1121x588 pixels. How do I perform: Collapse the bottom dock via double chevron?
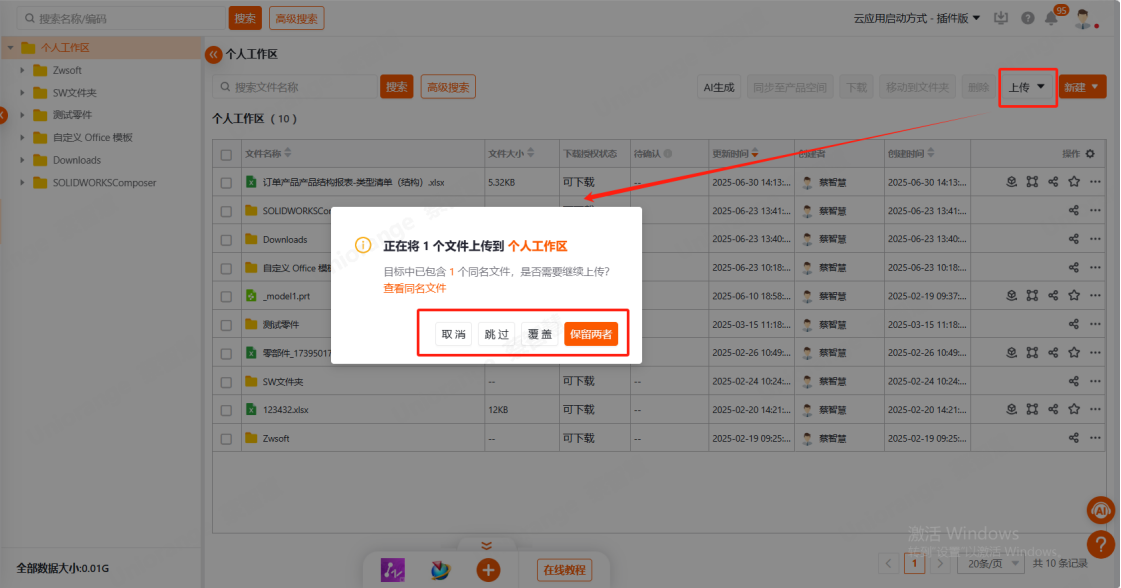click(486, 546)
